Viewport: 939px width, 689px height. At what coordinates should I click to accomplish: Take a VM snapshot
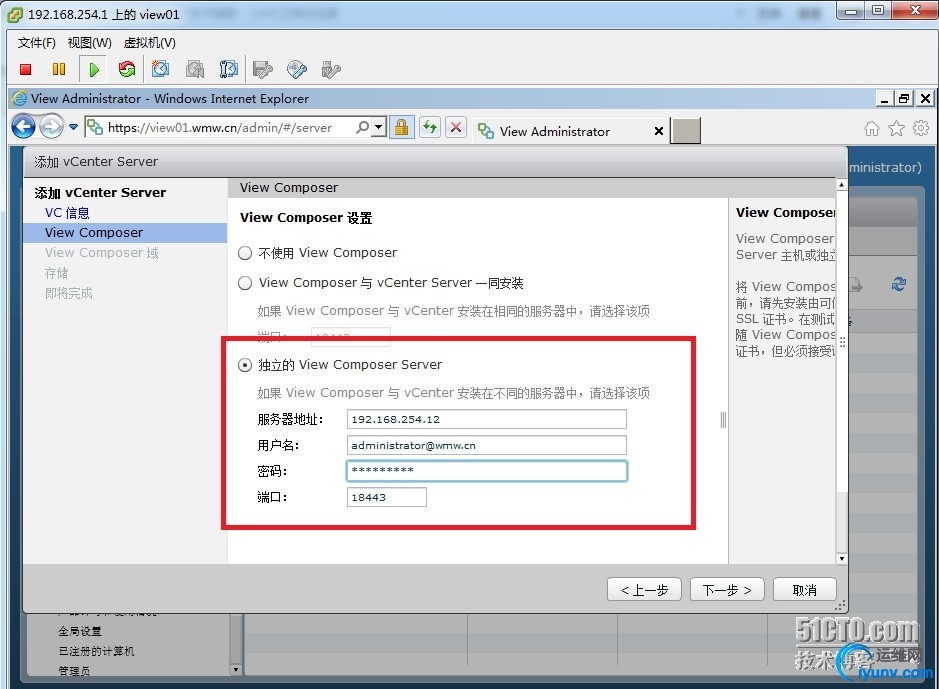click(160, 69)
